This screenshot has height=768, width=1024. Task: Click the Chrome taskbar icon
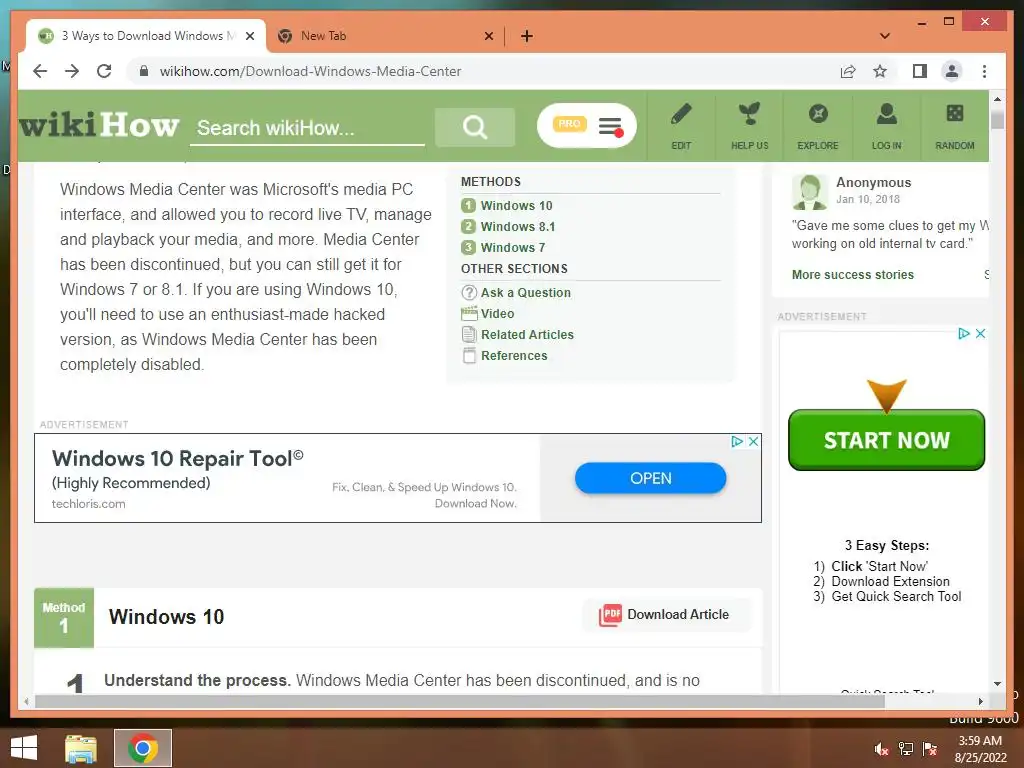[x=143, y=748]
